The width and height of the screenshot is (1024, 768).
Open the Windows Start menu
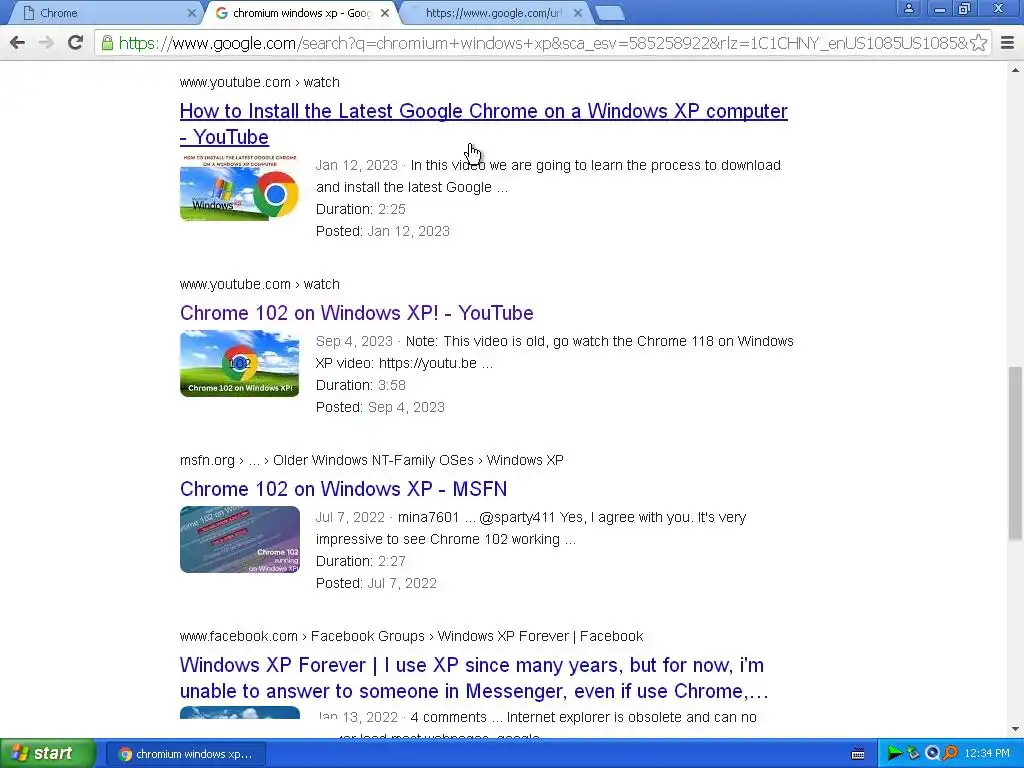(x=48, y=754)
